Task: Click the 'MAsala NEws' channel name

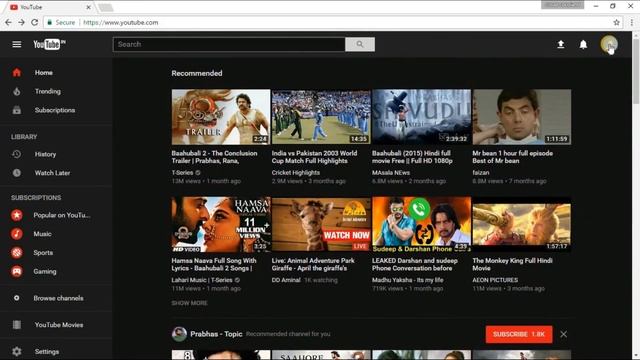Action: 391,173
